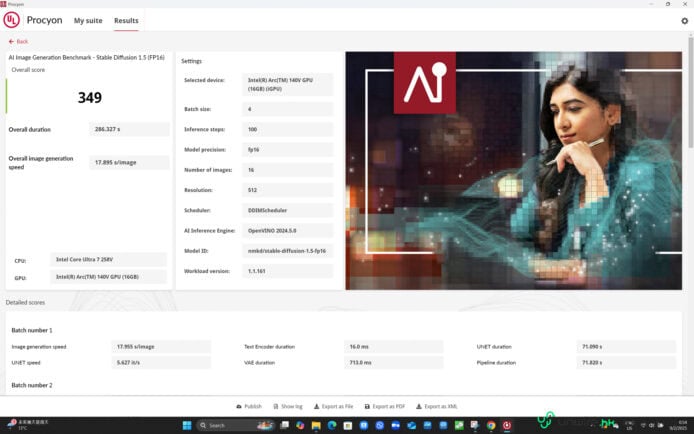The width and height of the screenshot is (694, 434).
Task: Open the Windows Start menu
Action: pyautogui.click(x=186, y=425)
